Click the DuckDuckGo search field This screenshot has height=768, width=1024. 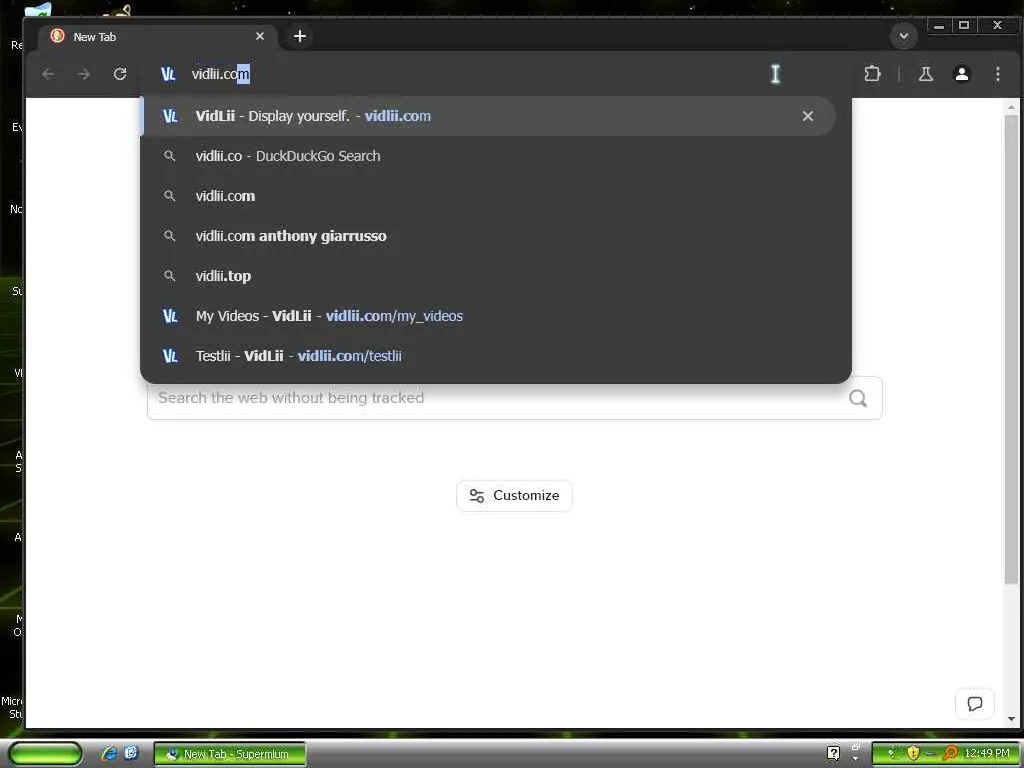pyautogui.click(x=514, y=398)
